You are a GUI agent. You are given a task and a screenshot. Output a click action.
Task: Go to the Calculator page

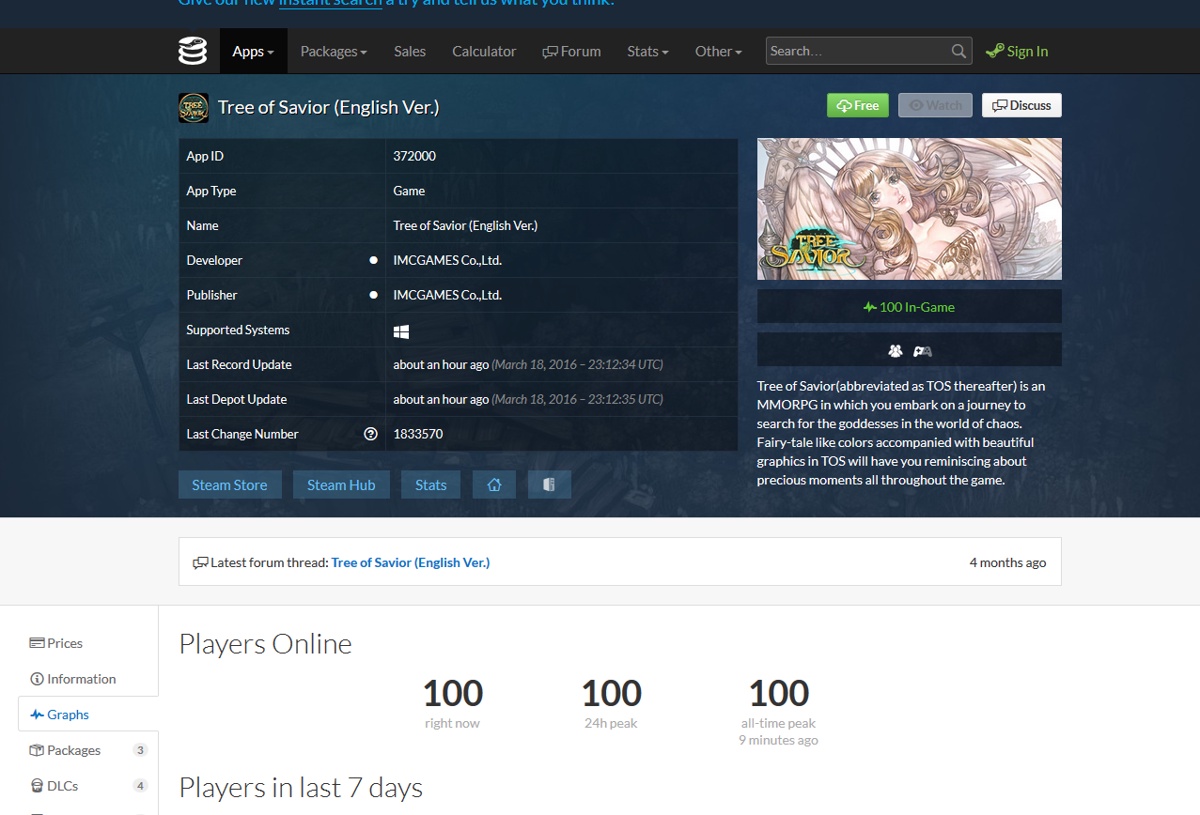pyautogui.click(x=484, y=51)
